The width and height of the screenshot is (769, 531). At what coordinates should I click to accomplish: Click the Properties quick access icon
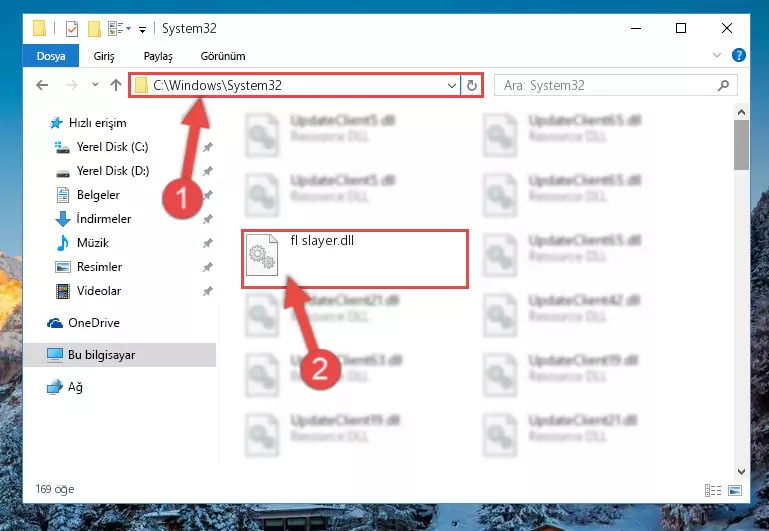coord(72,28)
